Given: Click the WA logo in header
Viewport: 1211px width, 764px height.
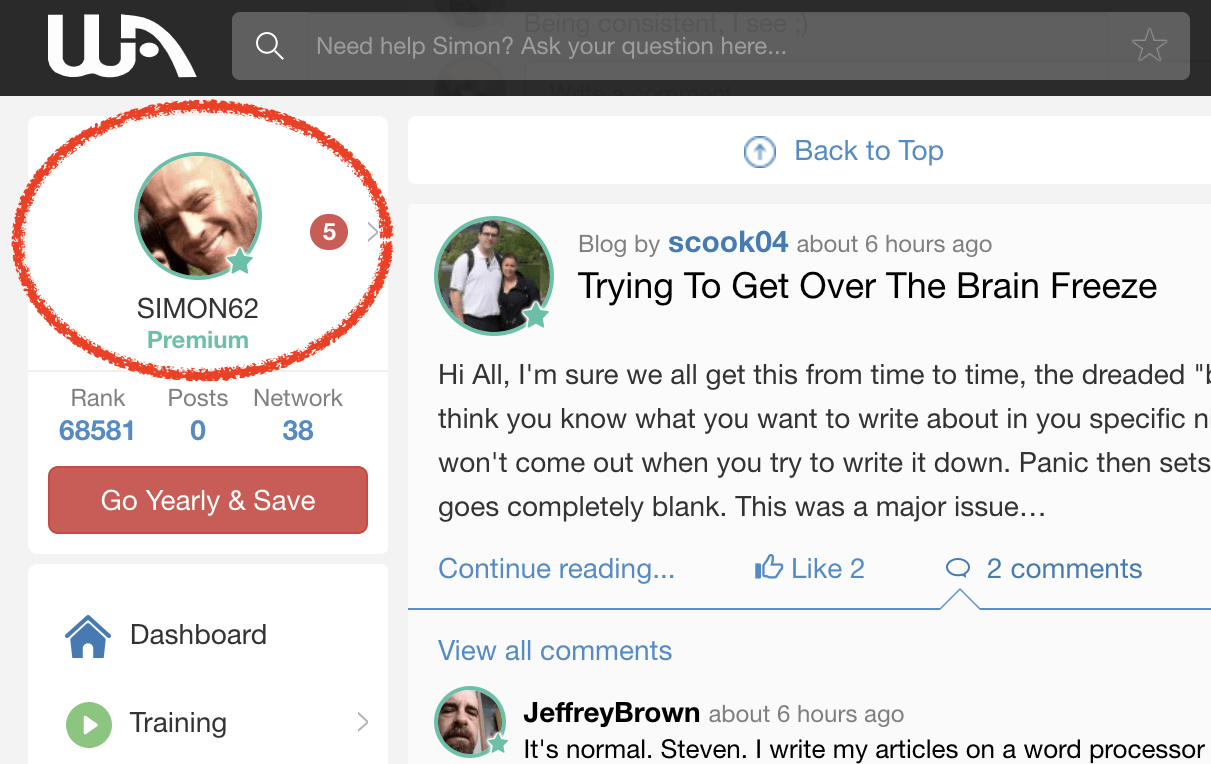Looking at the screenshot, I should click(x=121, y=46).
